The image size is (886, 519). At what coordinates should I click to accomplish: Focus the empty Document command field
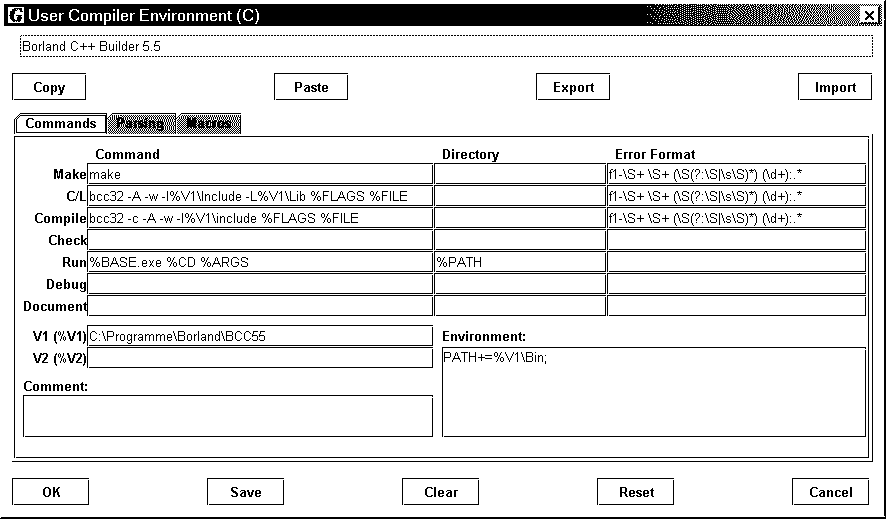pos(260,306)
